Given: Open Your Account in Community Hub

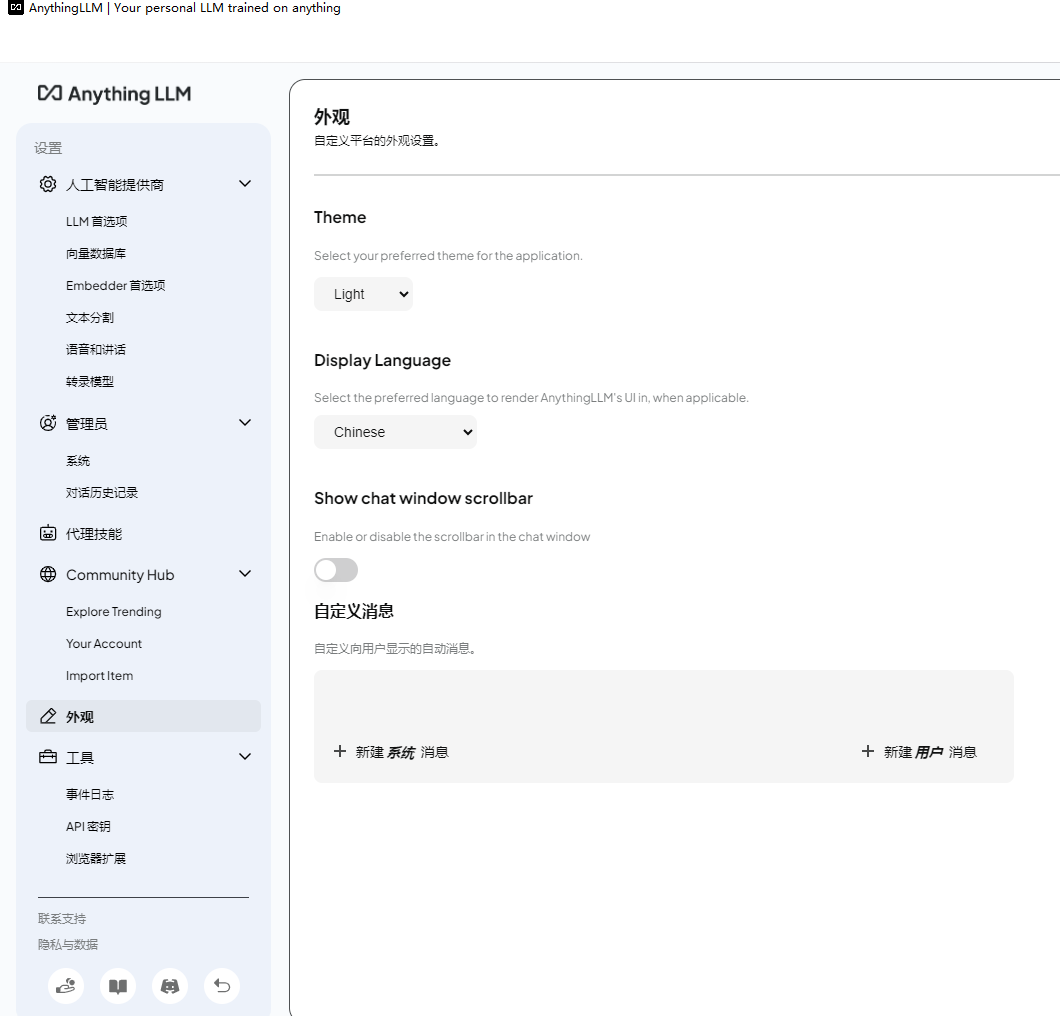Looking at the screenshot, I should [104, 644].
